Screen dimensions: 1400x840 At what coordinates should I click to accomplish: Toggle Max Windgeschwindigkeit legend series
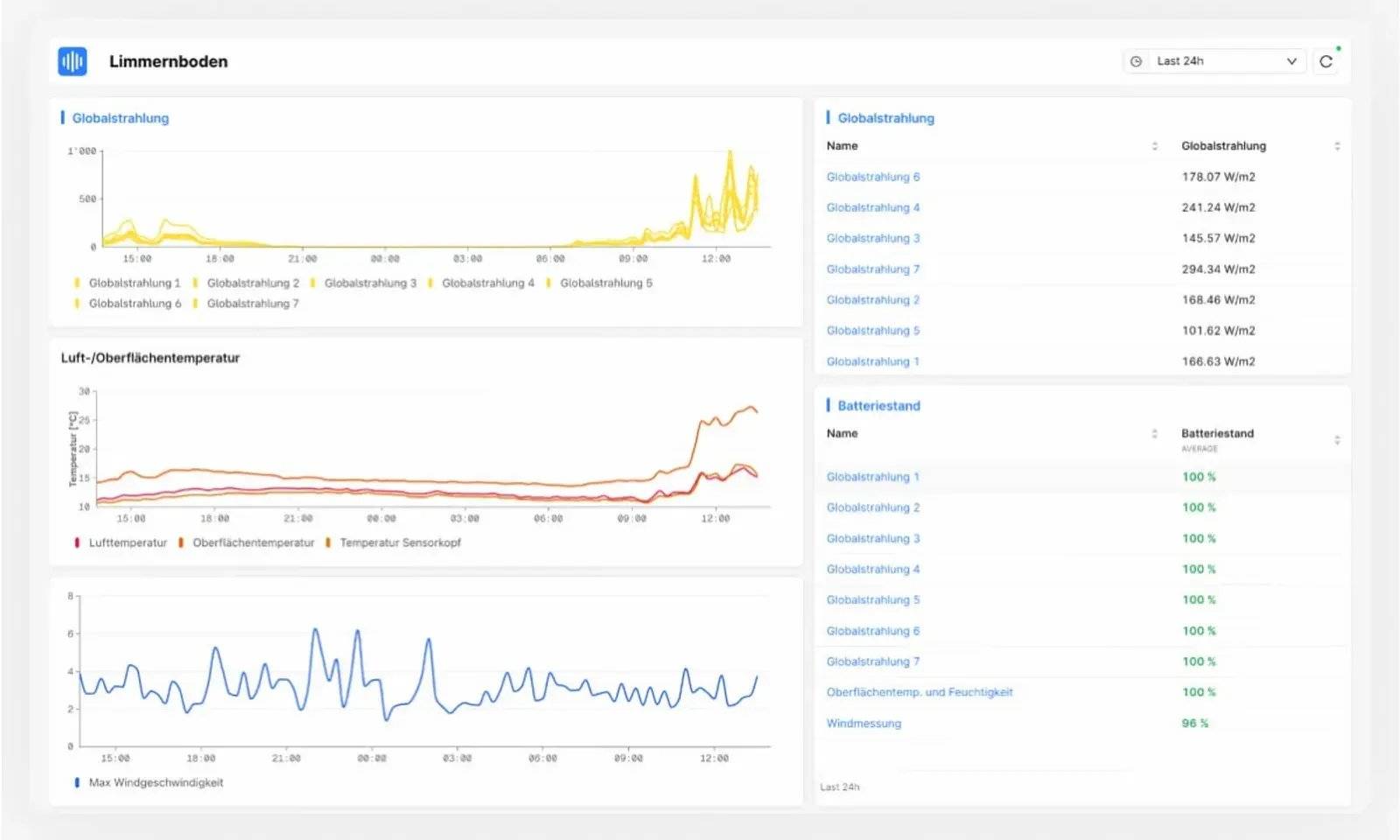(149, 783)
